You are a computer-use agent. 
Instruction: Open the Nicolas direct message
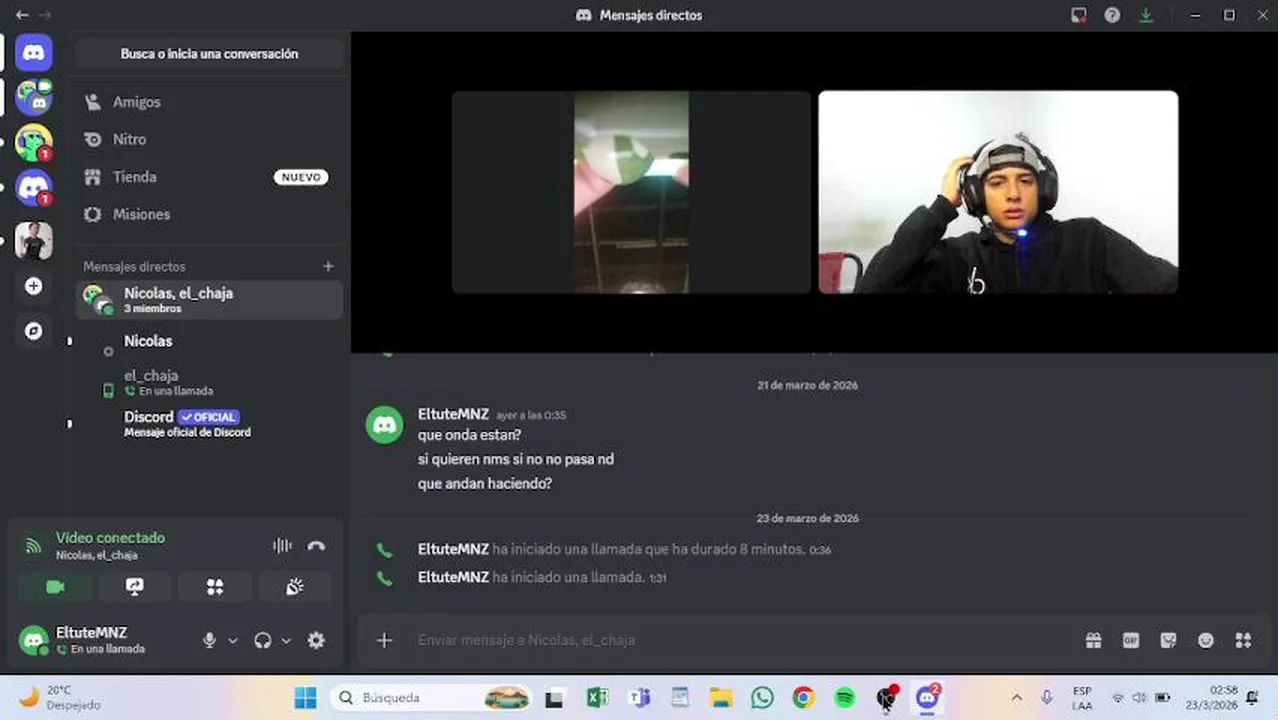click(209, 342)
